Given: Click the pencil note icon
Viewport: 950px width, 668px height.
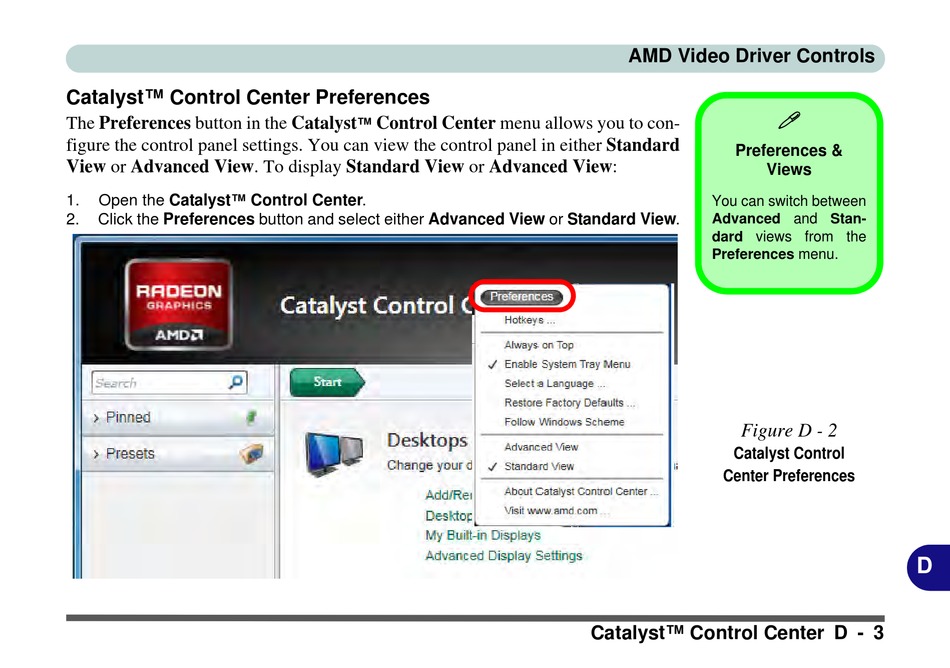Looking at the screenshot, I should 789,121.
